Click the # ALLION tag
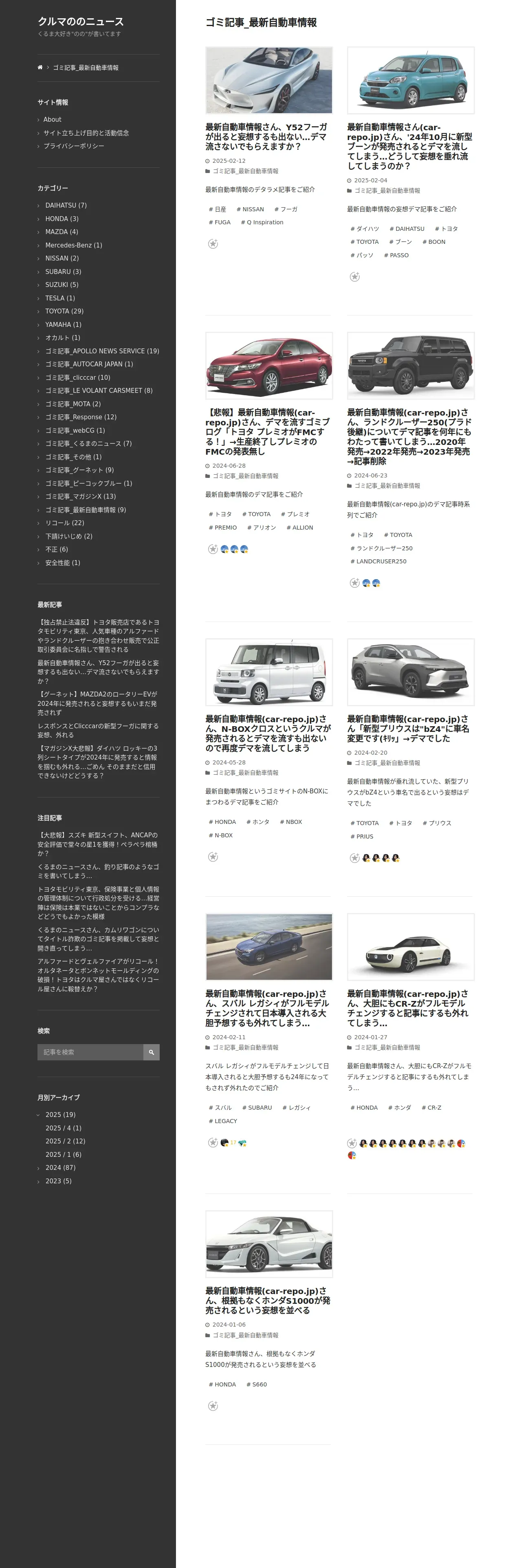Viewport: 523px width, 1568px height. [299, 528]
